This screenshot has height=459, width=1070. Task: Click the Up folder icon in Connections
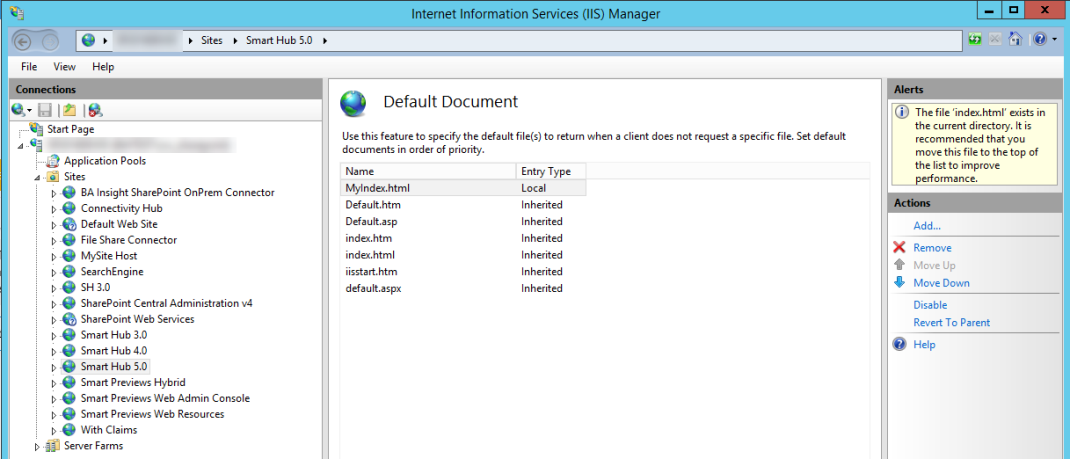(x=69, y=110)
